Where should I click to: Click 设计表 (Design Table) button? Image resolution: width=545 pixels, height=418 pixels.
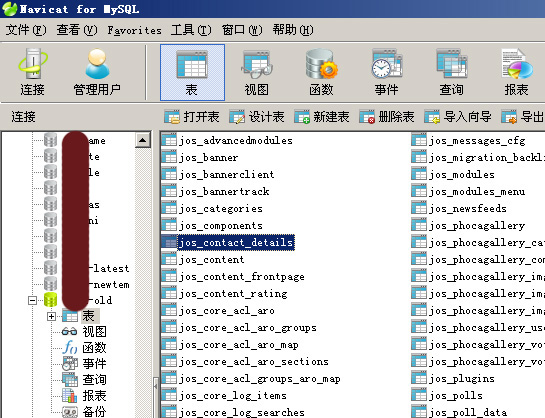pyautogui.click(x=257, y=117)
